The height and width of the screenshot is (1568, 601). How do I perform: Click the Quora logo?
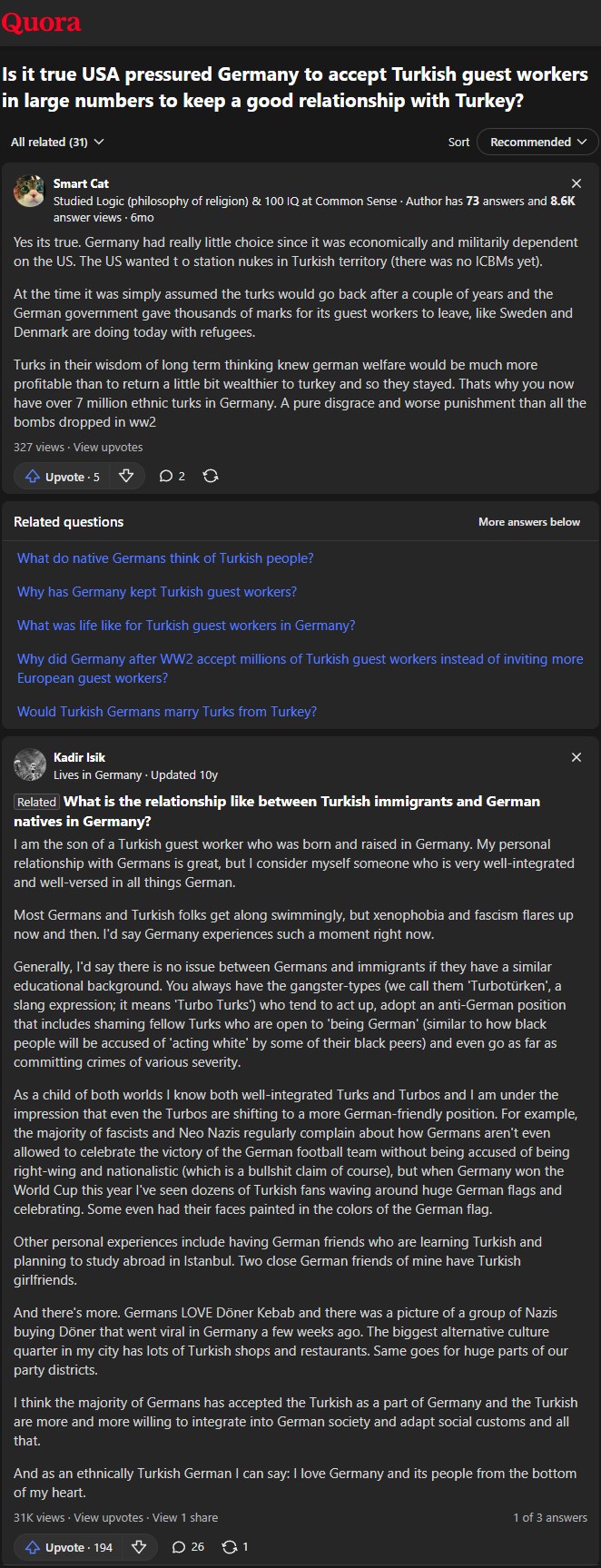[41, 22]
